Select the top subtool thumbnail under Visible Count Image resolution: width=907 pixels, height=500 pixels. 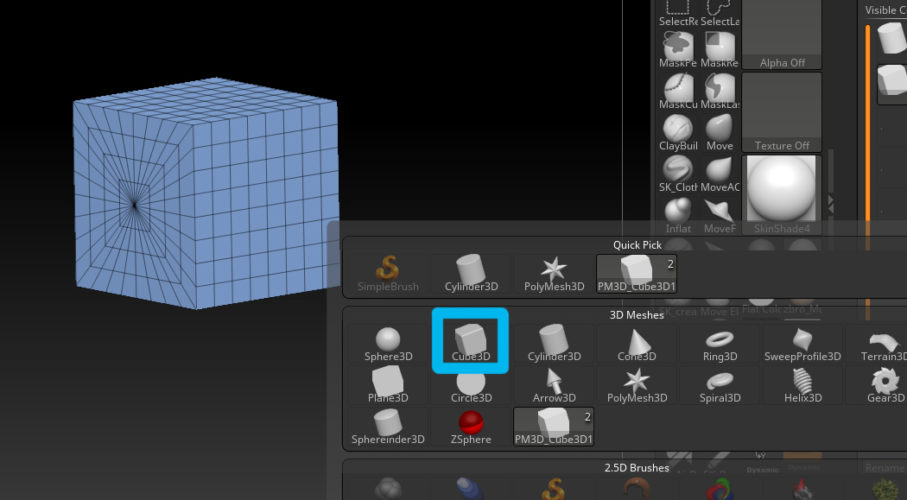[891, 39]
